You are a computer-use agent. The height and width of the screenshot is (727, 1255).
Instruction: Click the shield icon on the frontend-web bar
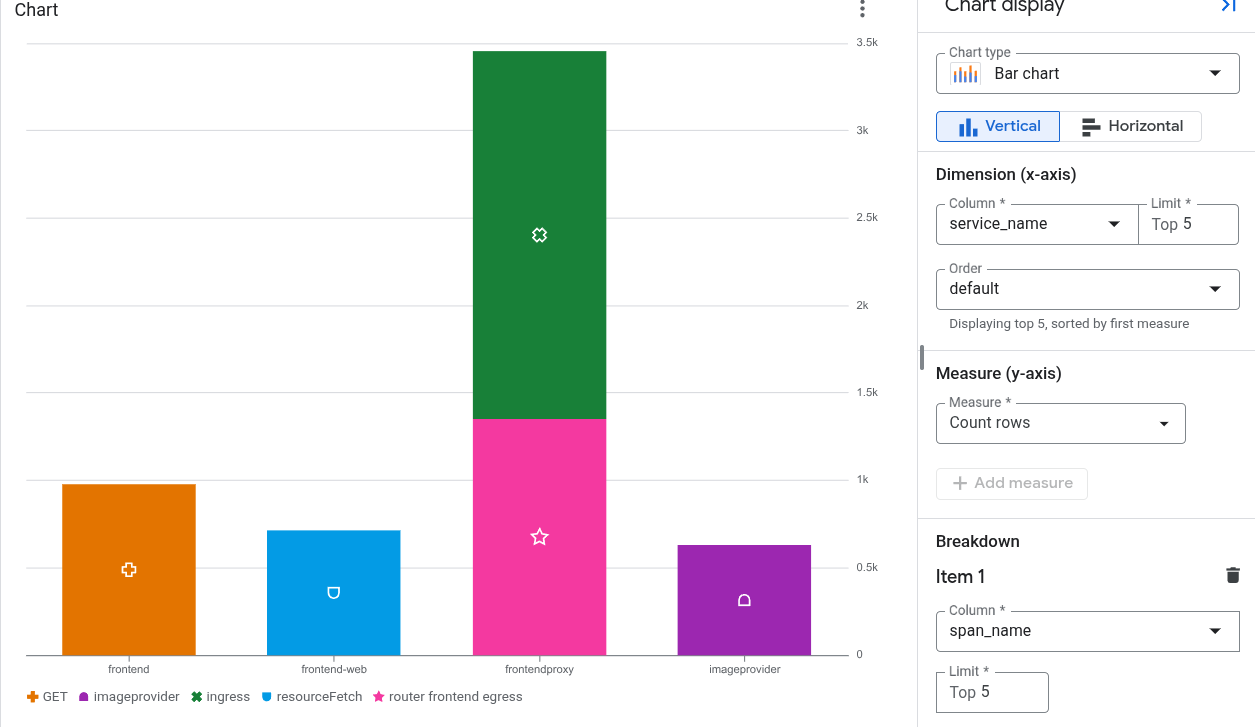(333, 590)
